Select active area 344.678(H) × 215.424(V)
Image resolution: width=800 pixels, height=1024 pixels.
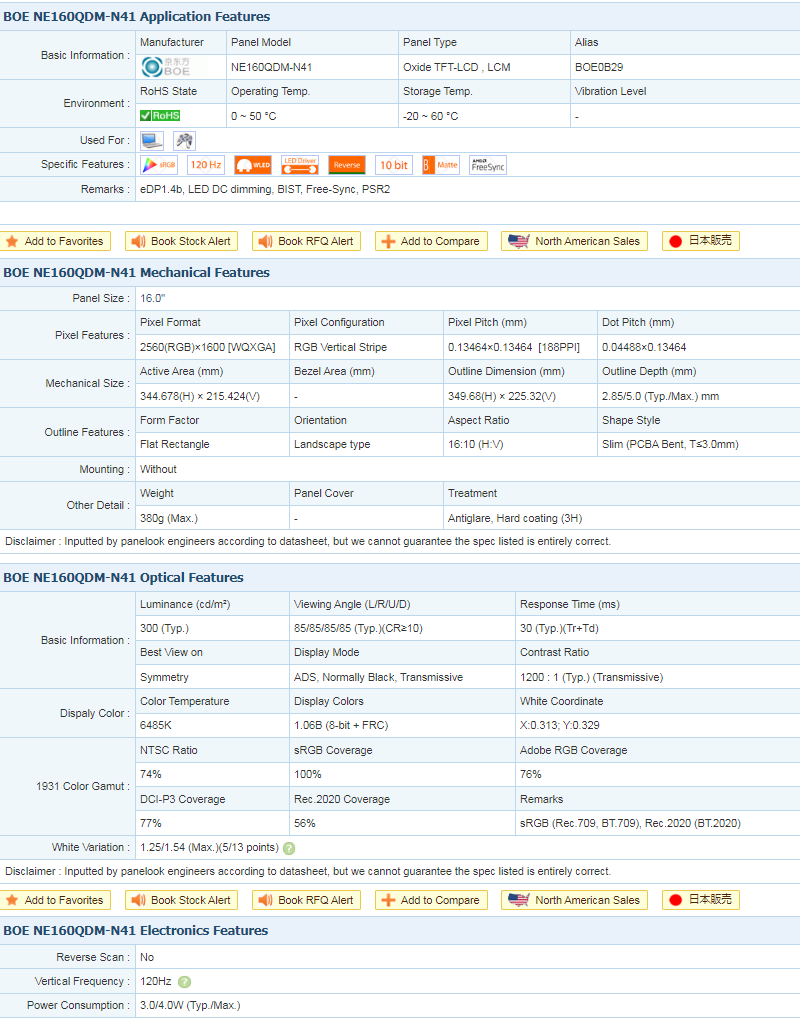point(200,396)
